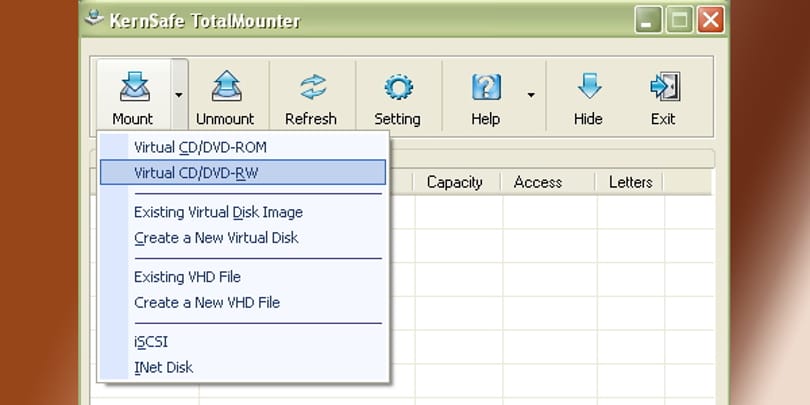Click the Mount toolbar icon

point(134,87)
